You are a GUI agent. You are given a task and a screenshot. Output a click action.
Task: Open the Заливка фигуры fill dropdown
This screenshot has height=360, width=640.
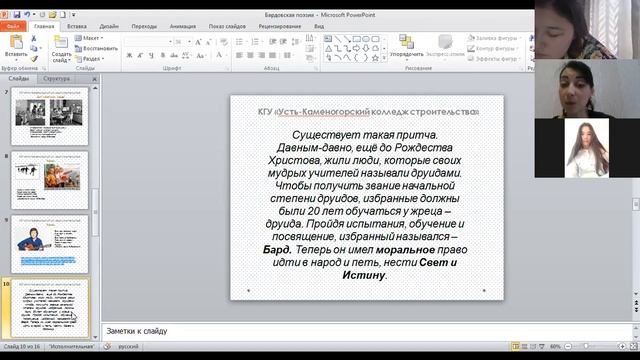(493, 38)
